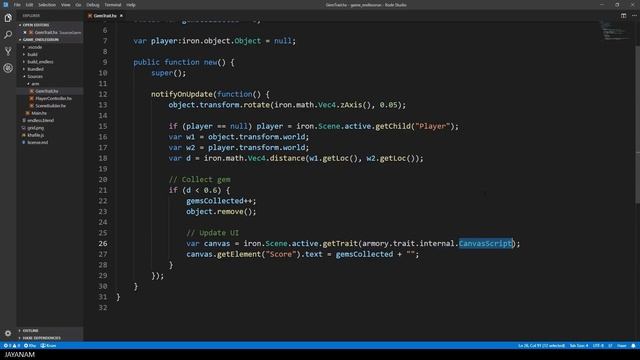Select the GemTrait.hx editor tab
Screen dimensions: 640x360
105,16
